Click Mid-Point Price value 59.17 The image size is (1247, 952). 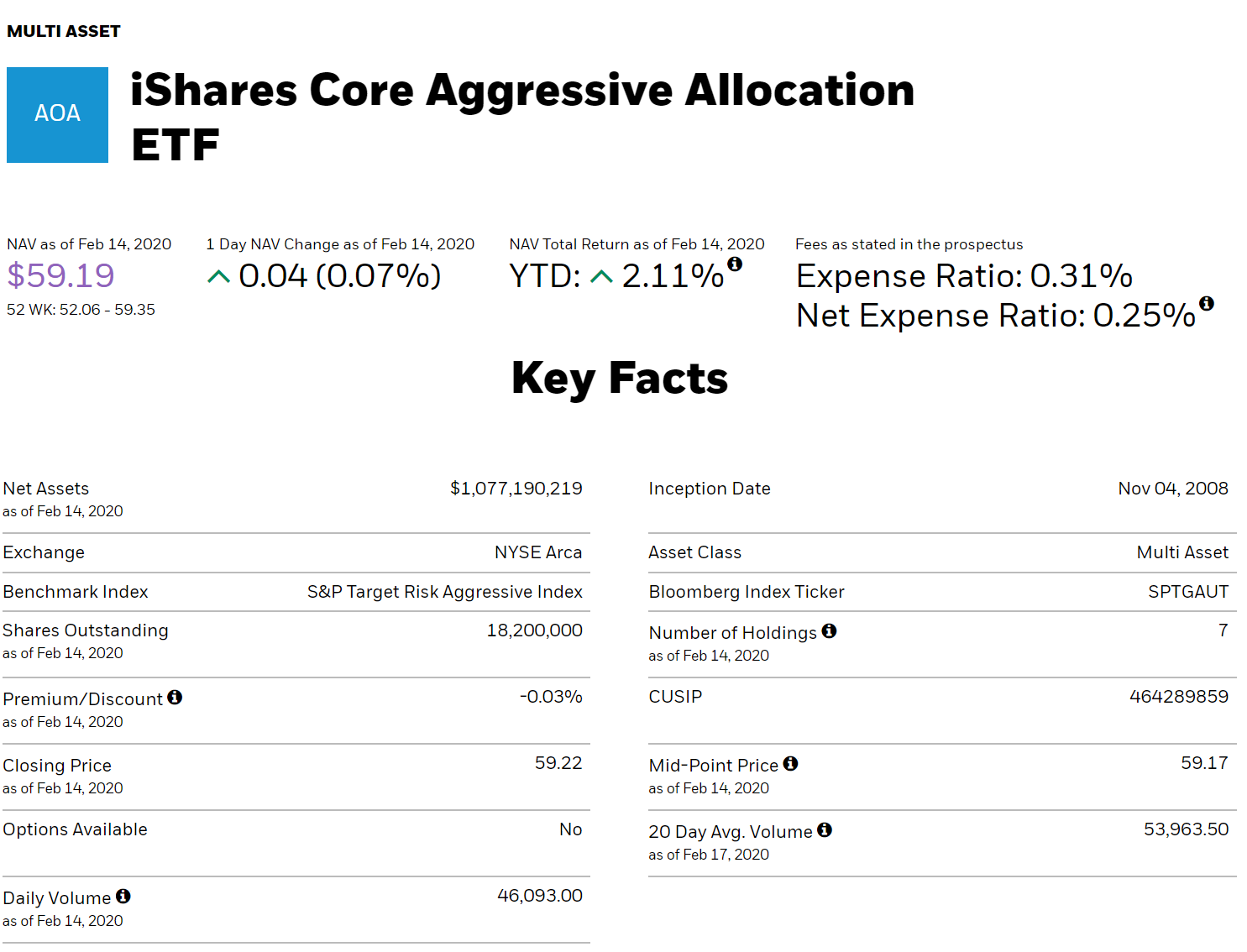click(1205, 763)
